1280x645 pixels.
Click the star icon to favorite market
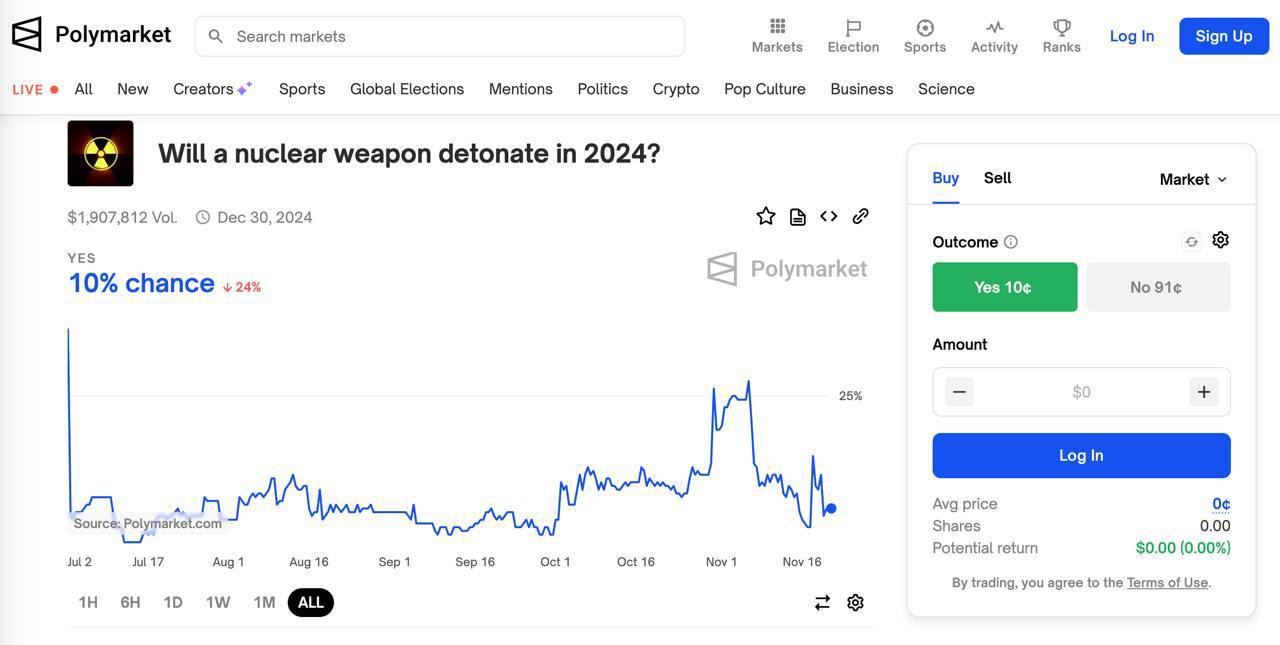(x=766, y=216)
